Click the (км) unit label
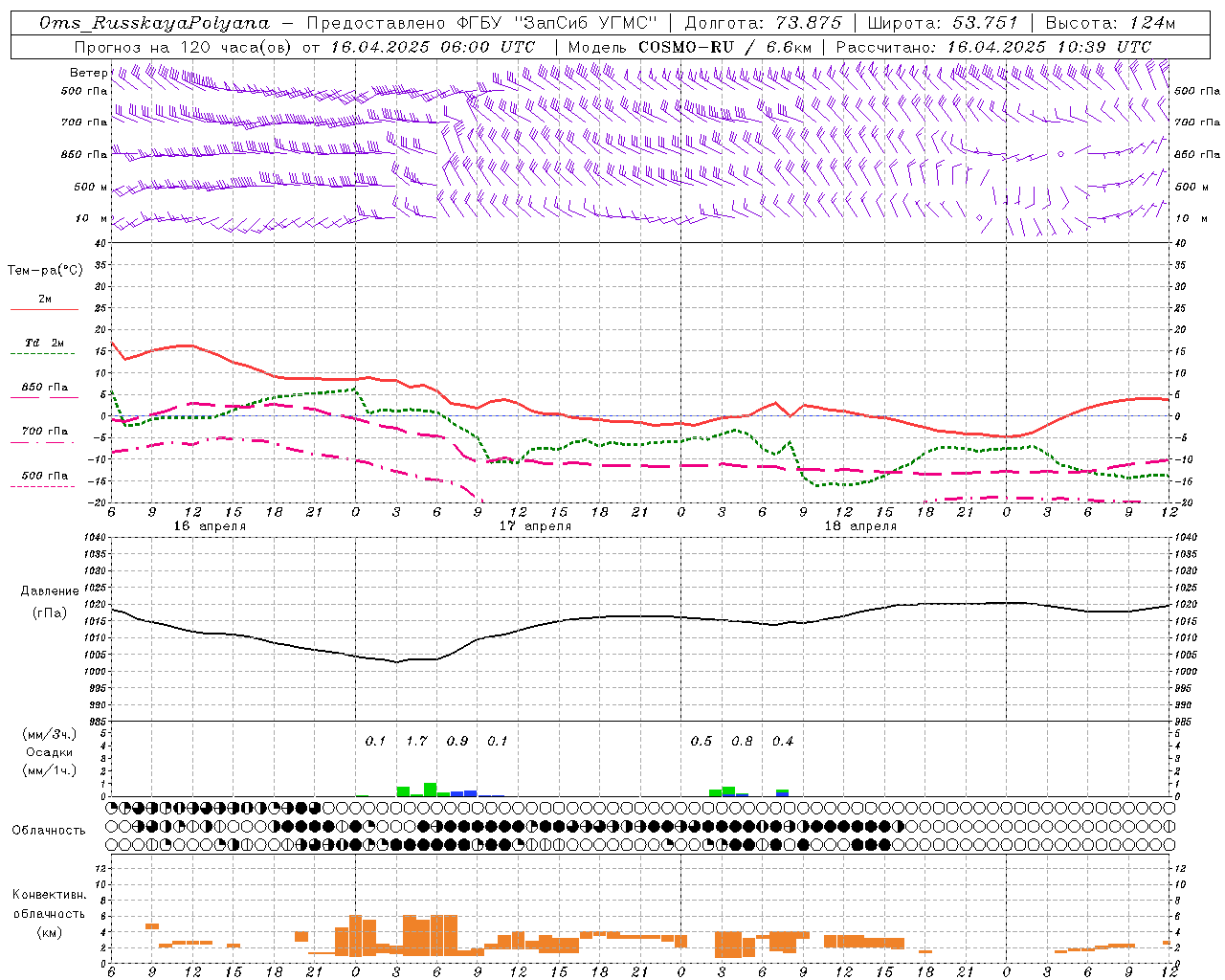 pos(50,932)
